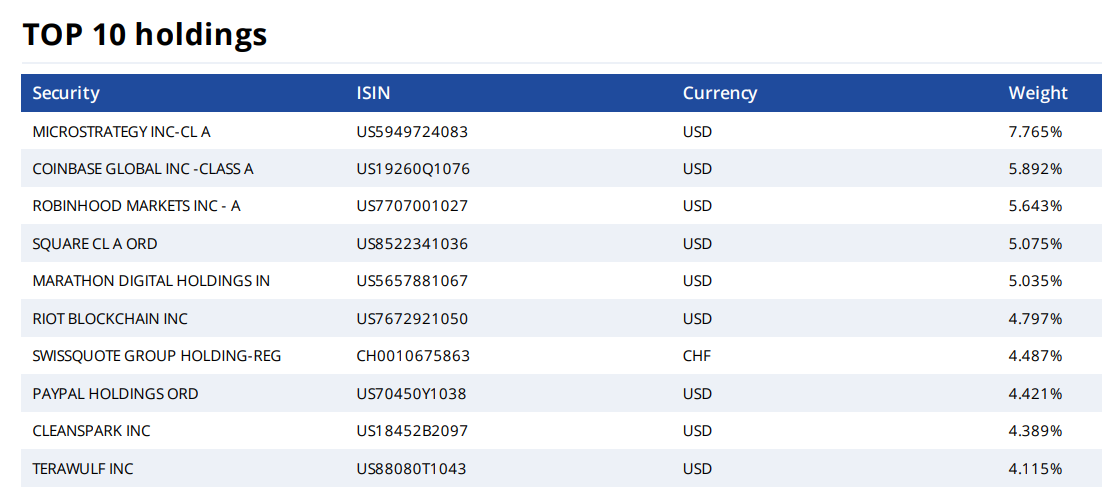Click the 7.765% weight value
The width and height of the screenshot is (1102, 498).
1035,131
